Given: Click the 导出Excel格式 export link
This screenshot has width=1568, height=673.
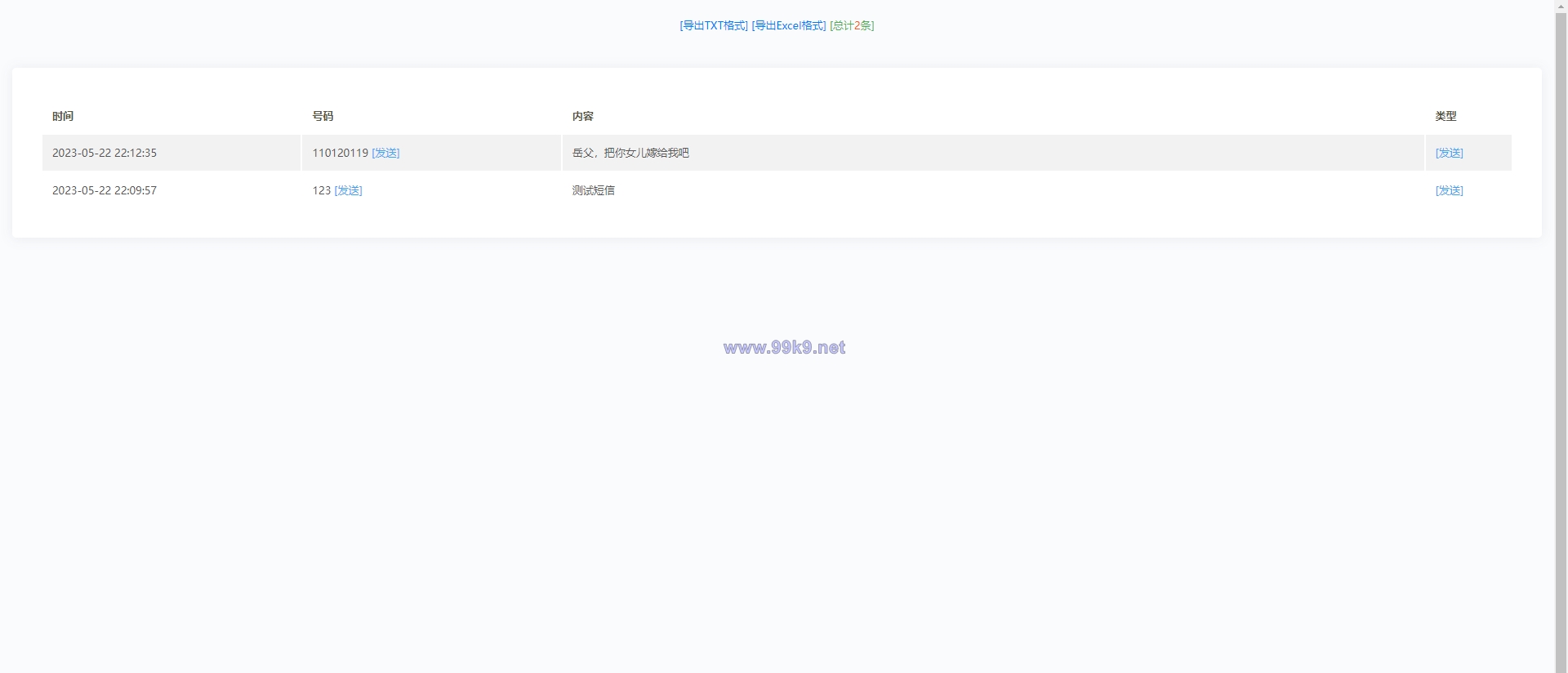Looking at the screenshot, I should click(789, 25).
